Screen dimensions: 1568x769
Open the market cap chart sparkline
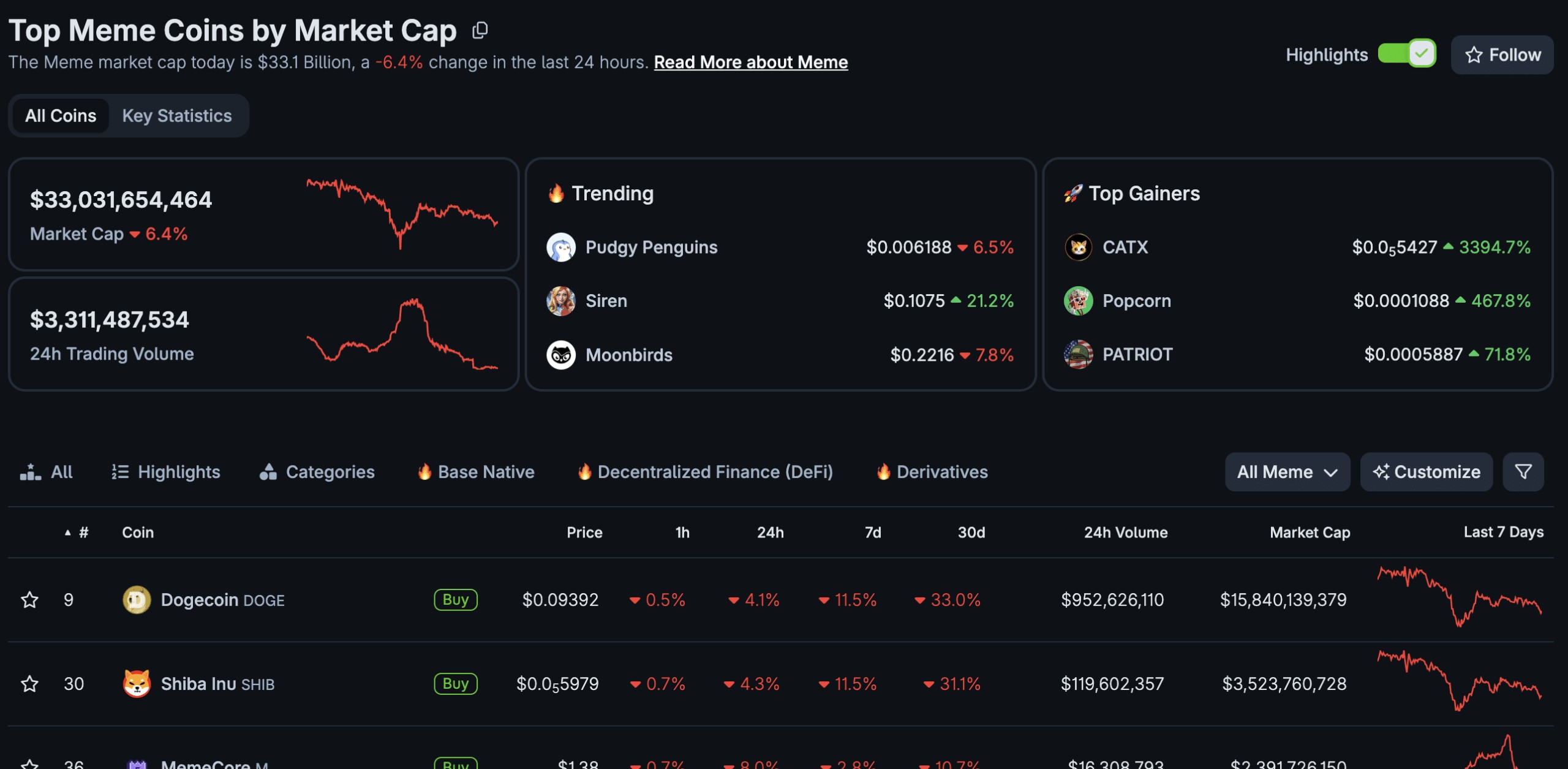(x=402, y=214)
